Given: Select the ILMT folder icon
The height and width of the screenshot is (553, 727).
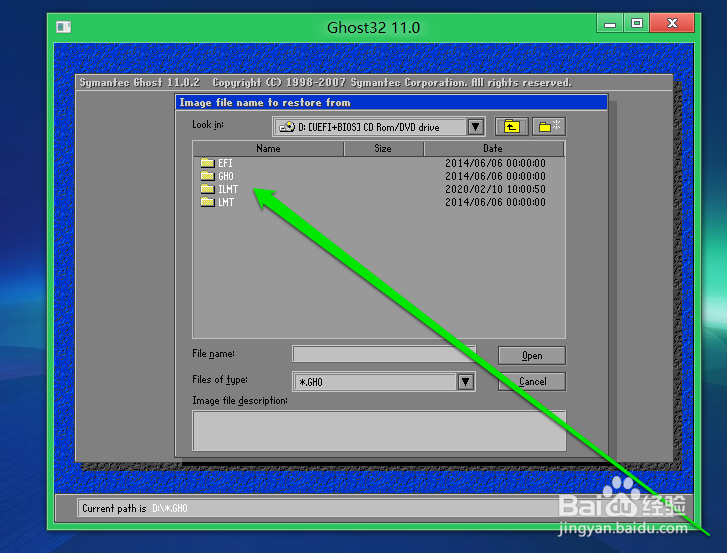Looking at the screenshot, I should click(207, 189).
